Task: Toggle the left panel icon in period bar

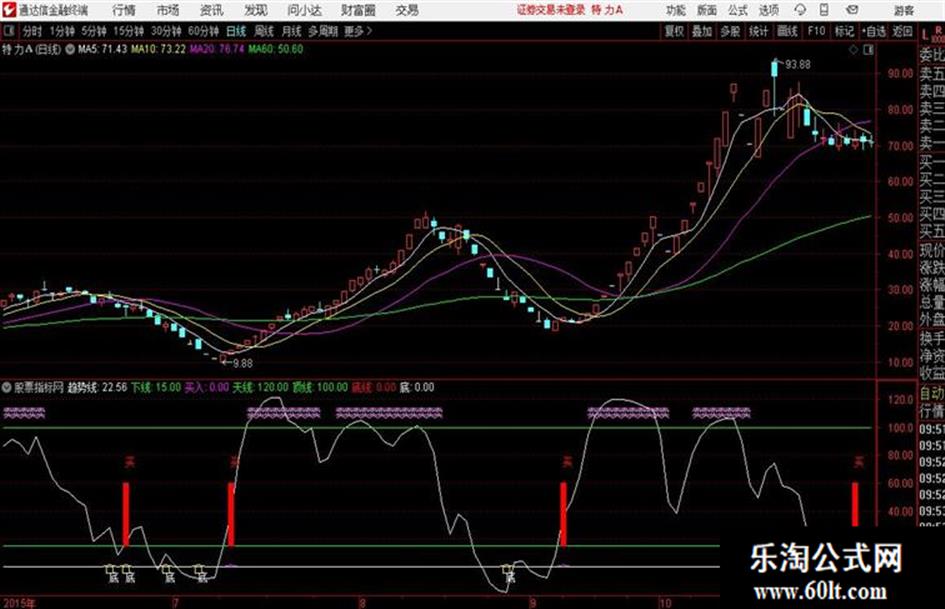Action: [x=8, y=31]
